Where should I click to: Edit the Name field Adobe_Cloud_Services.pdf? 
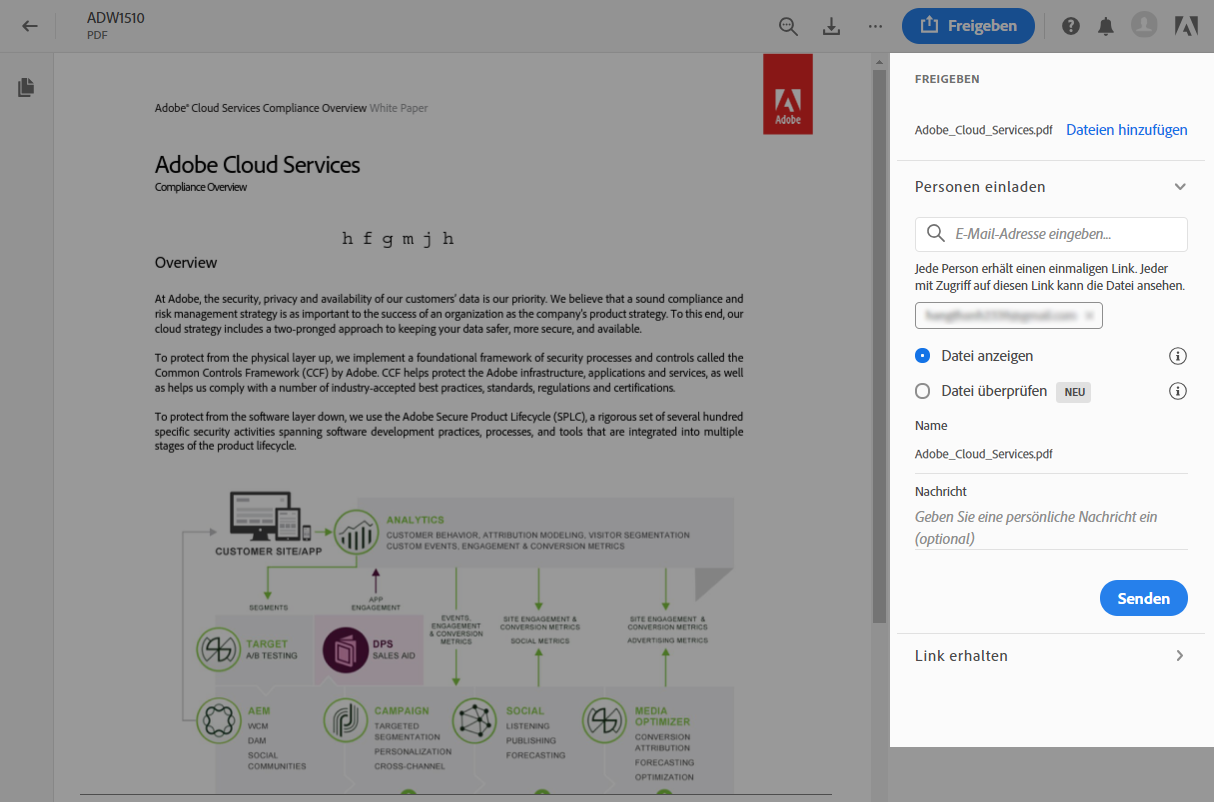tap(1051, 454)
